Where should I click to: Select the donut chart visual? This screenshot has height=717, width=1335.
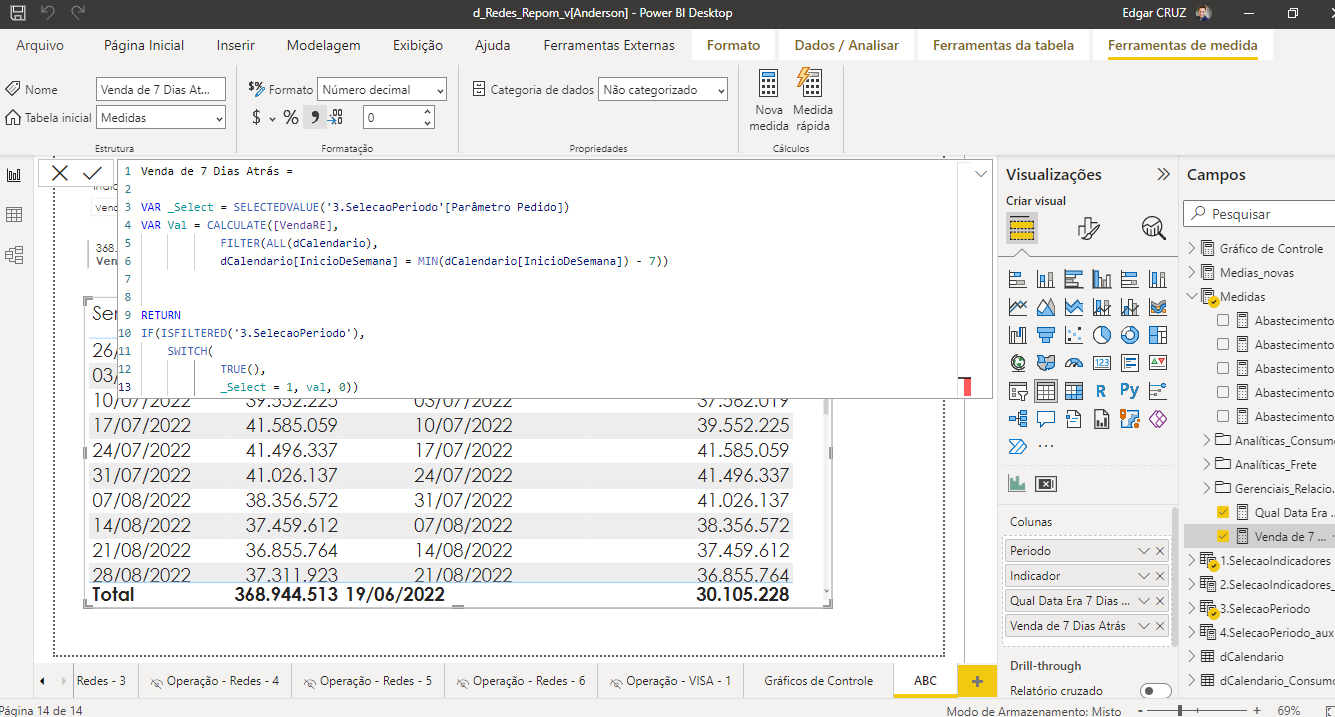pos(1130,335)
